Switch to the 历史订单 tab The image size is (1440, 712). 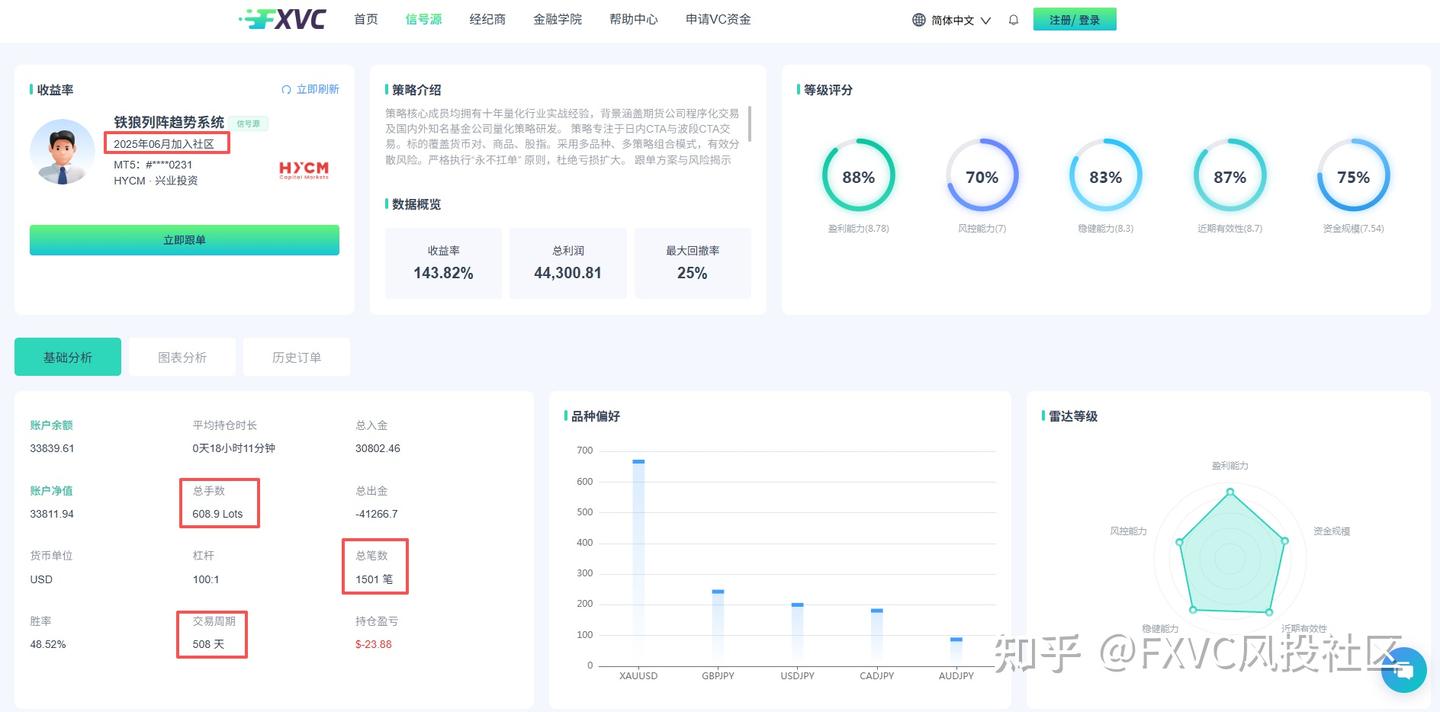tap(296, 356)
